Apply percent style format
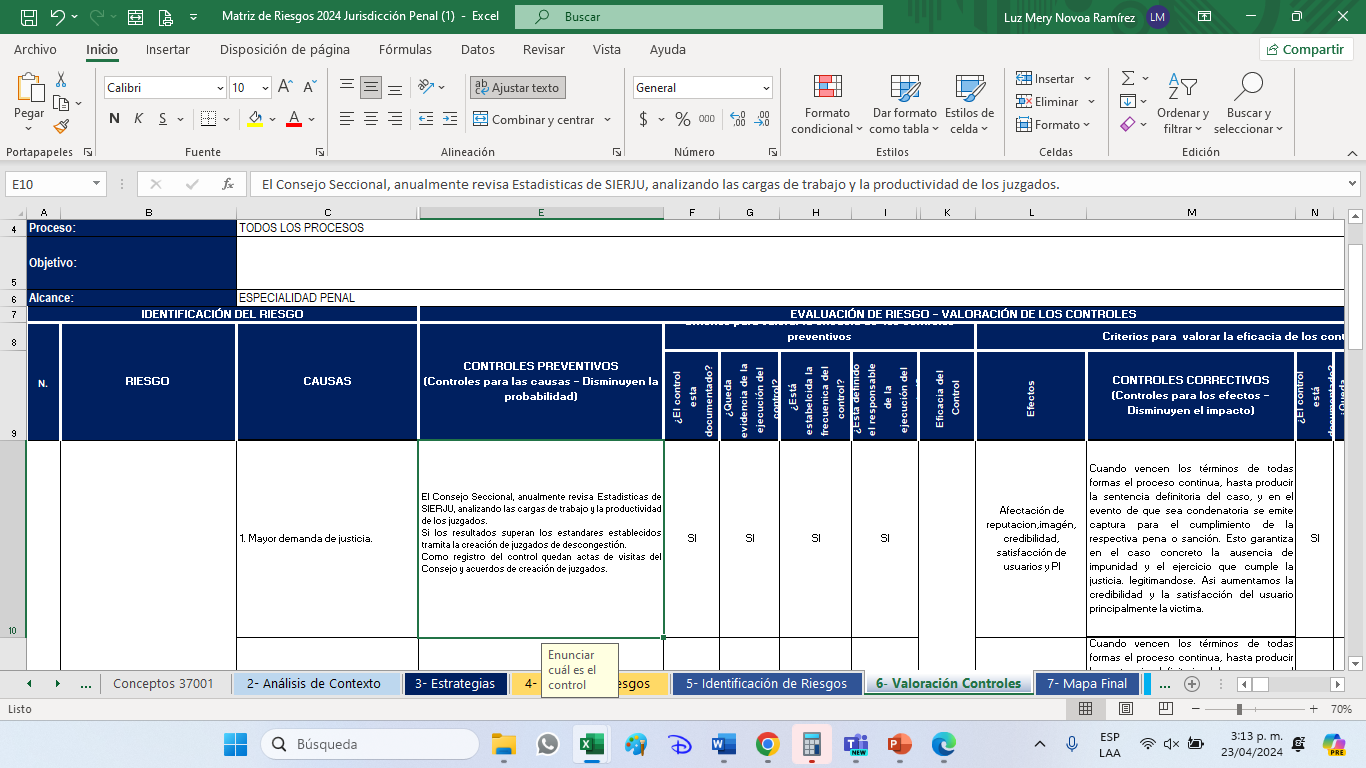Image resolution: width=1366 pixels, height=768 pixels. coord(683,119)
